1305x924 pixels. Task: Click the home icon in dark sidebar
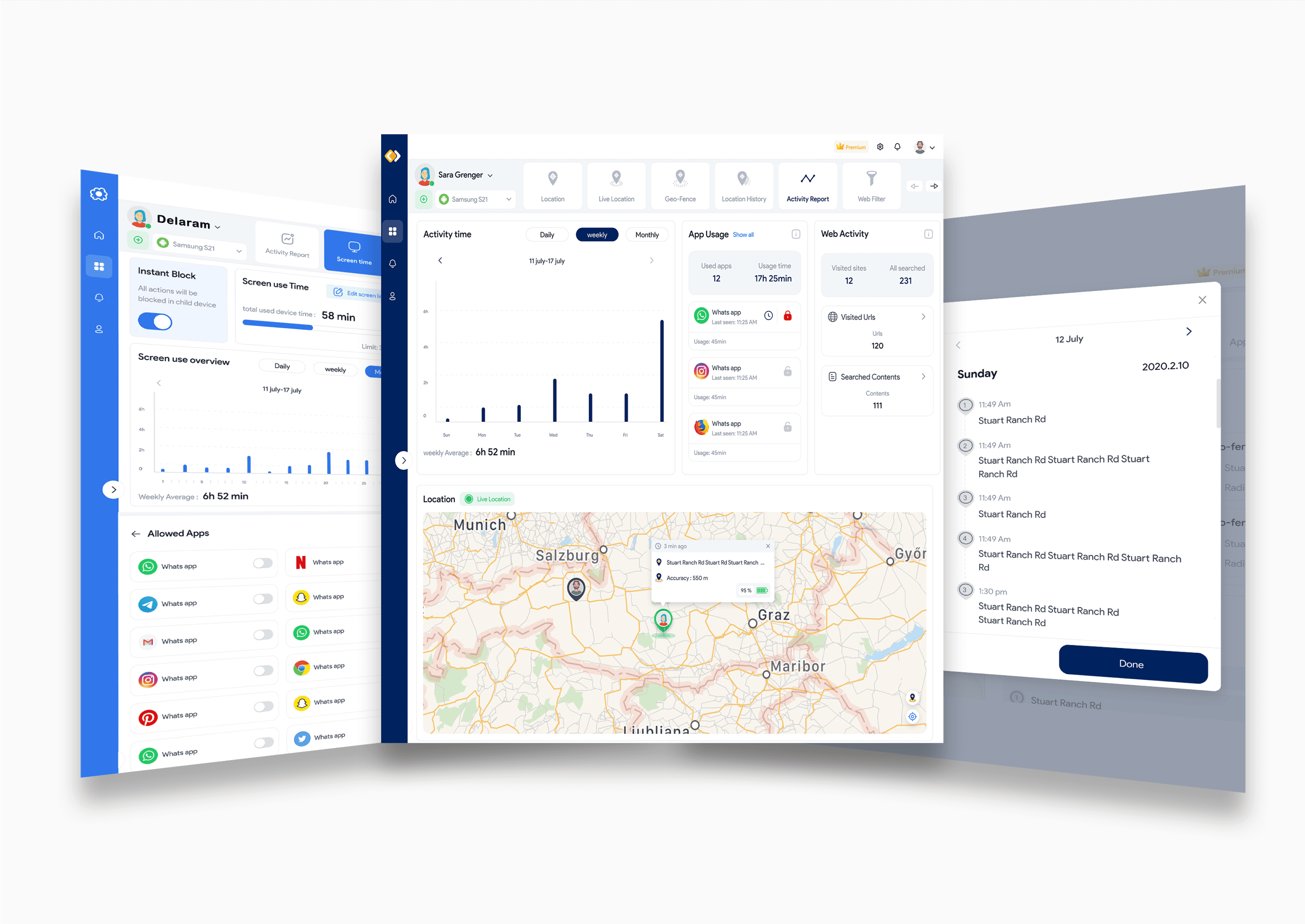(x=392, y=199)
